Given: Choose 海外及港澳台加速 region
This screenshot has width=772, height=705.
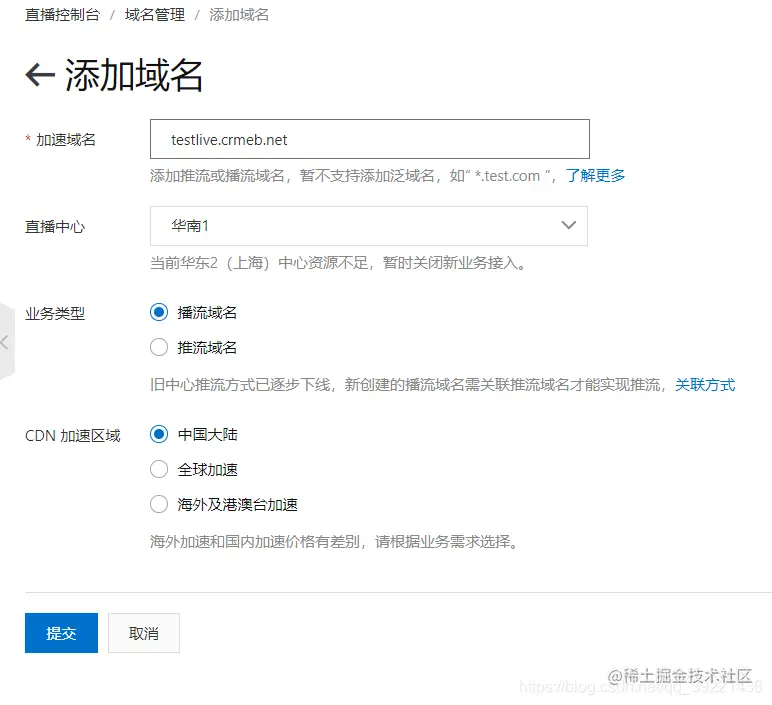Looking at the screenshot, I should pyautogui.click(x=159, y=504).
